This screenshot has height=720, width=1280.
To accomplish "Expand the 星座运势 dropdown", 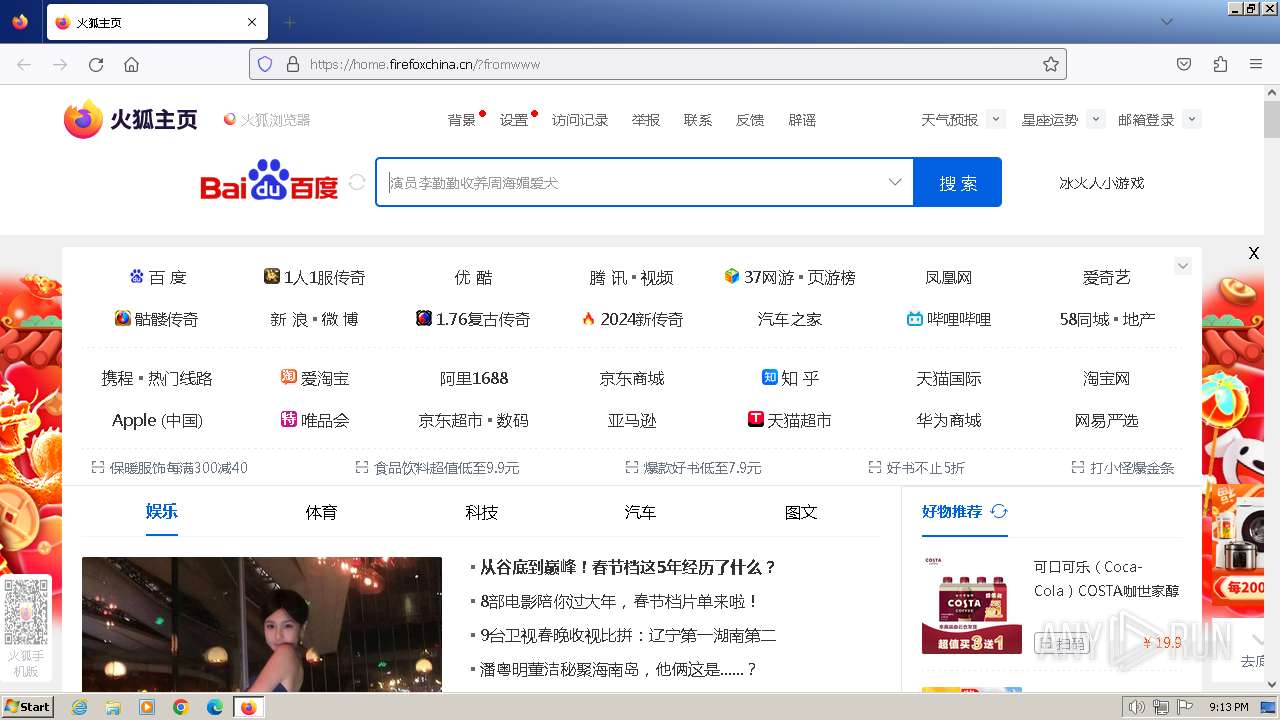I will point(1095,119).
